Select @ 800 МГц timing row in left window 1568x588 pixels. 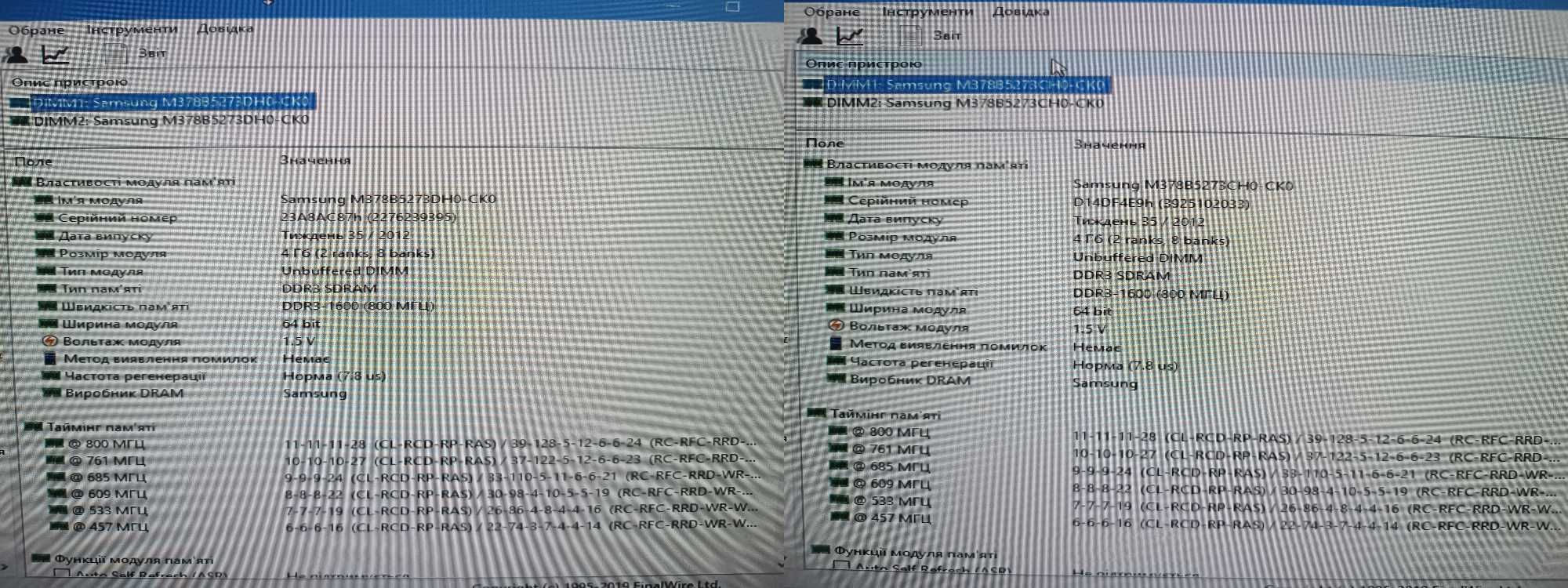(x=106, y=444)
